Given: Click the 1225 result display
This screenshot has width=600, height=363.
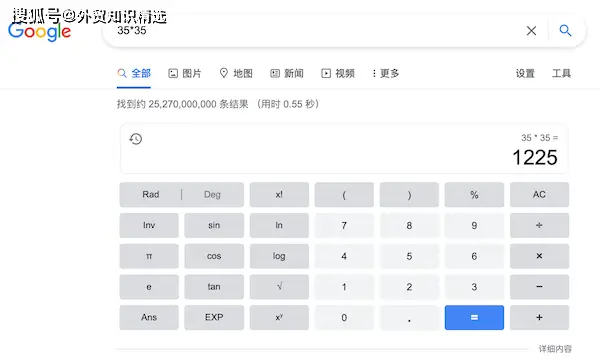Looking at the screenshot, I should [x=535, y=158].
